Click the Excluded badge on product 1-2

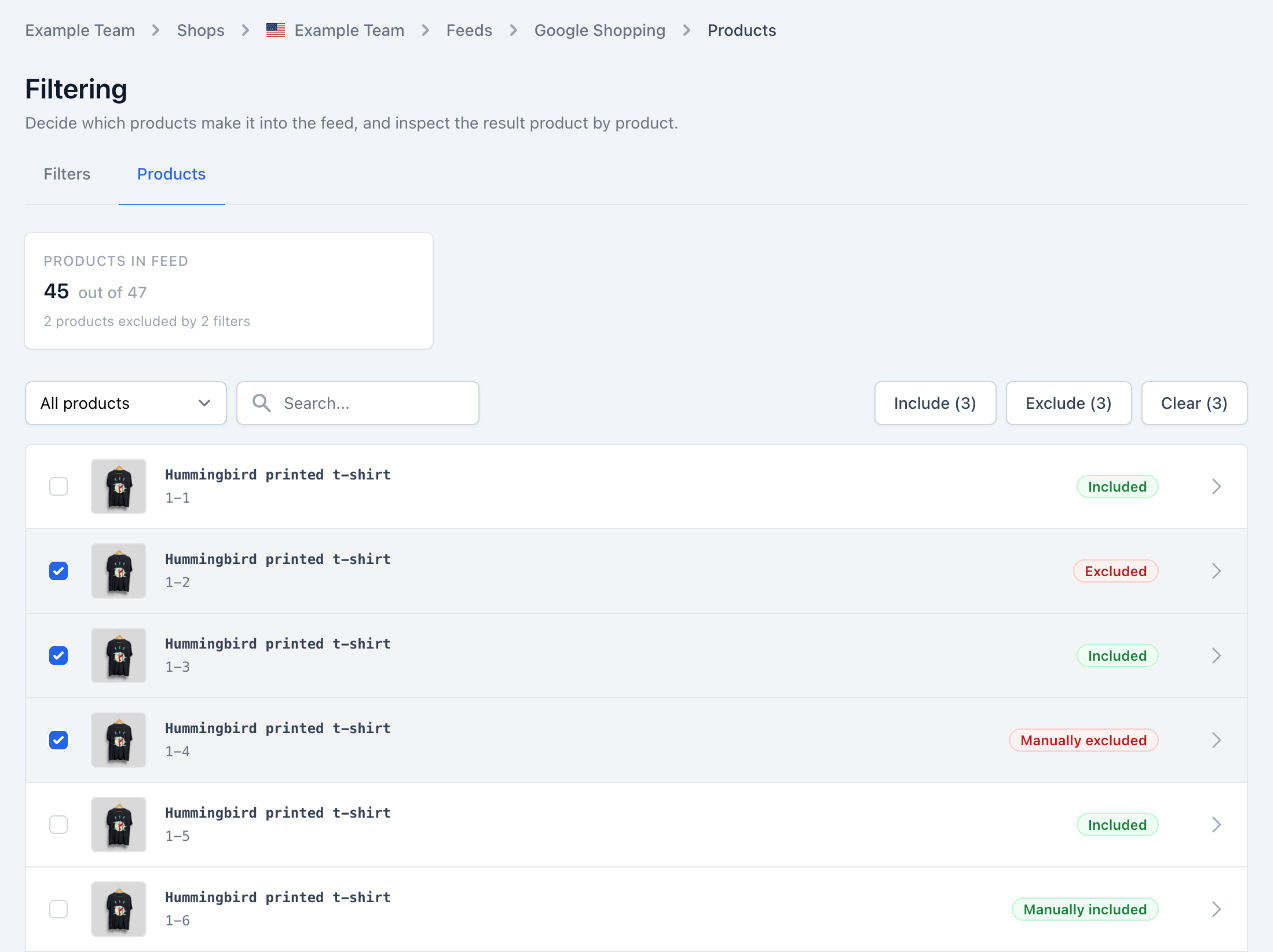(1116, 571)
